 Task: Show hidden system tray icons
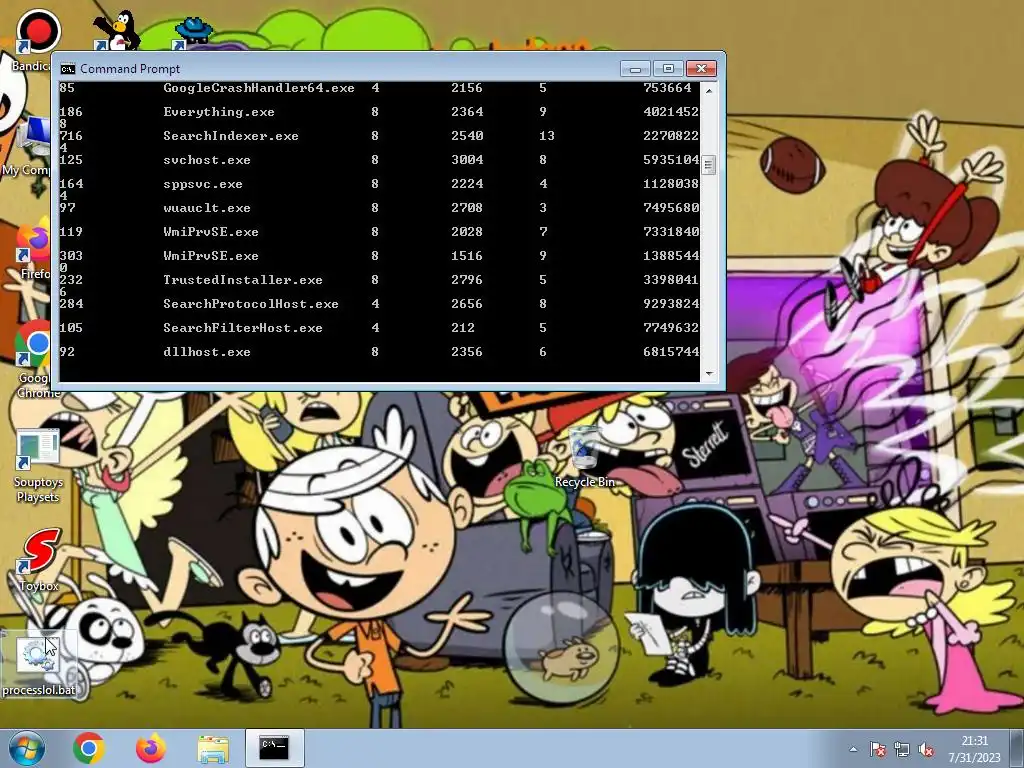pos(853,749)
